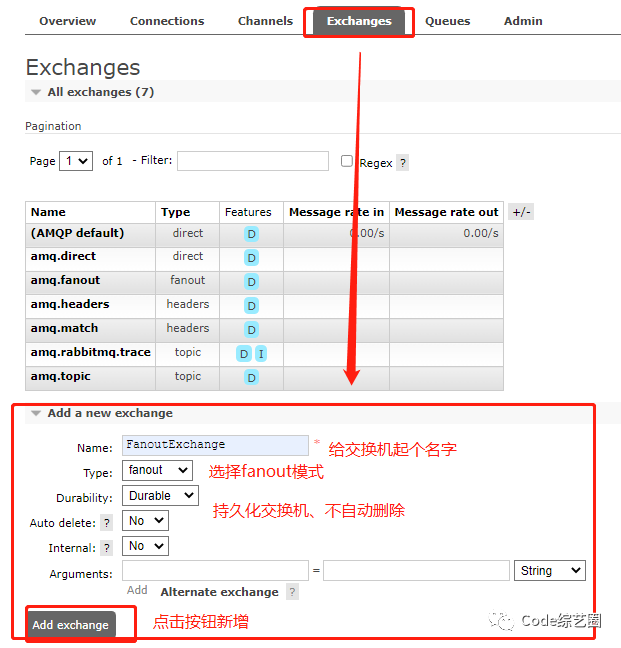Open the exchange Type dropdown
The height and width of the screenshot is (648, 621).
tap(157, 470)
